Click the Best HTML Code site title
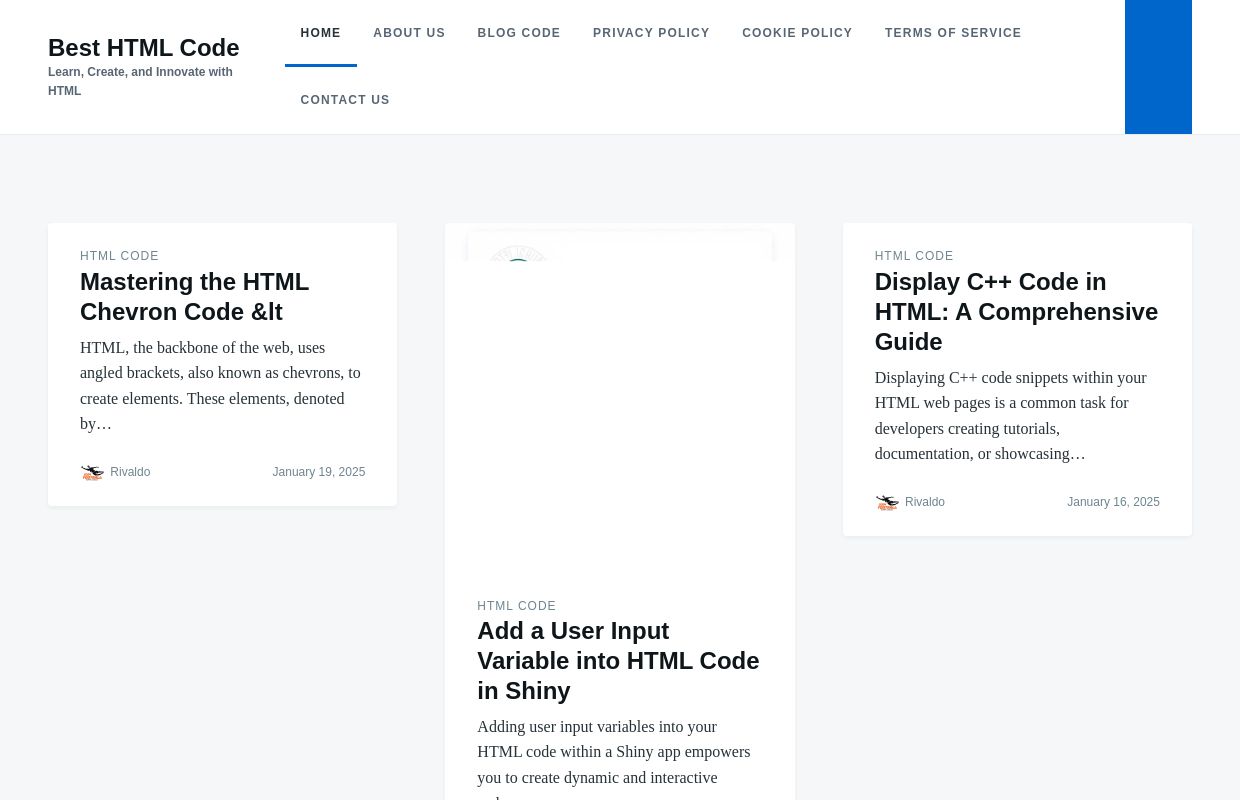 (143, 47)
